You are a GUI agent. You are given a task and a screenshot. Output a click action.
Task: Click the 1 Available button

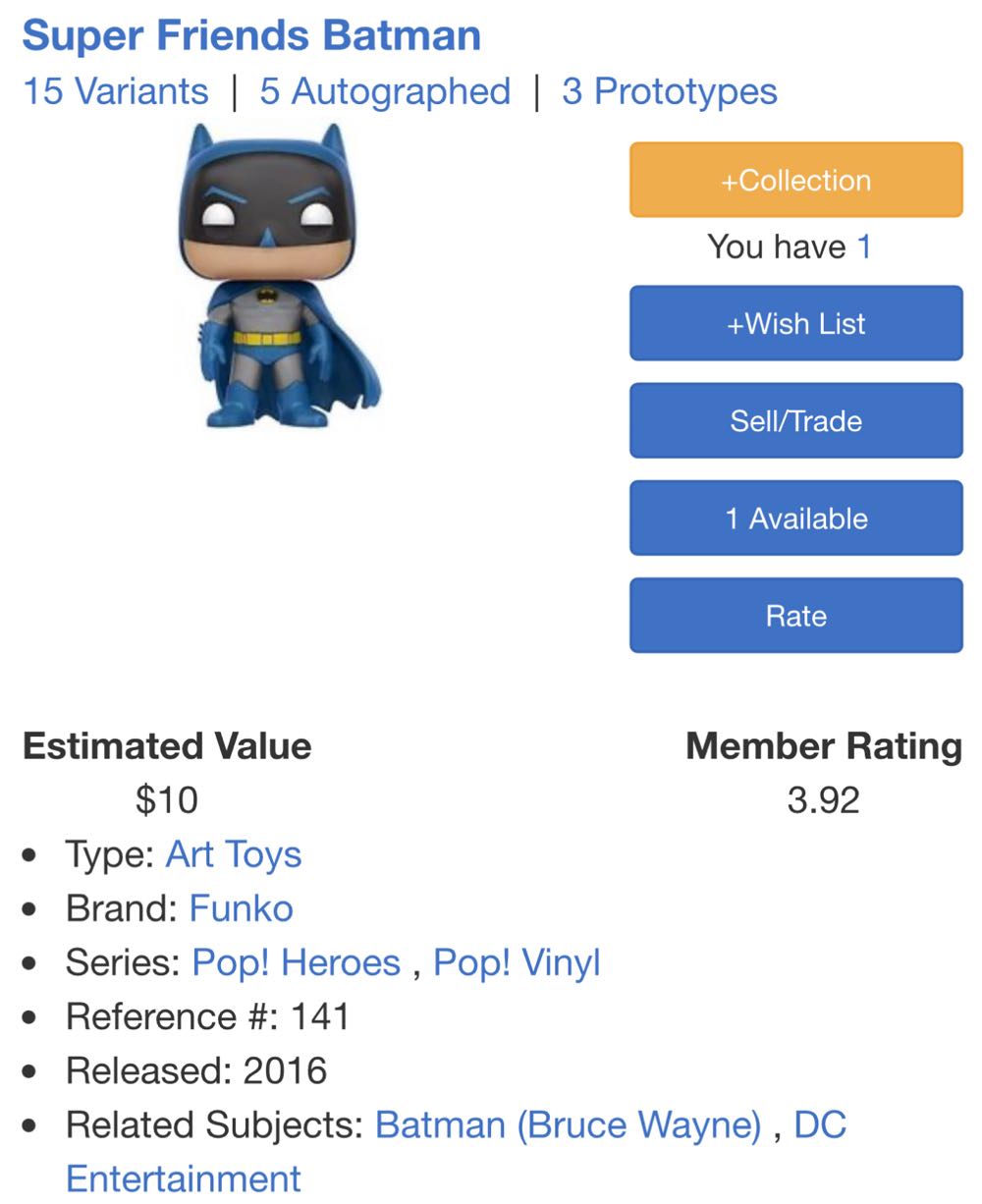[794, 518]
